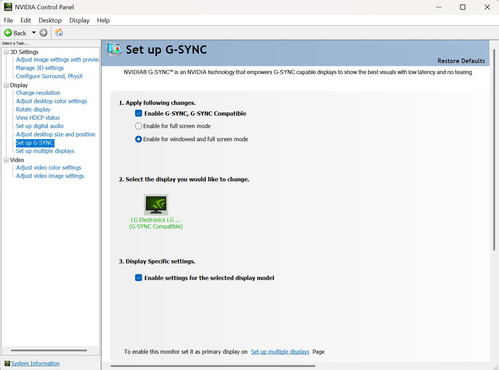Viewport: 499px width, 370px height.
Task: Open Adjust desktop color settings
Action: 51,101
